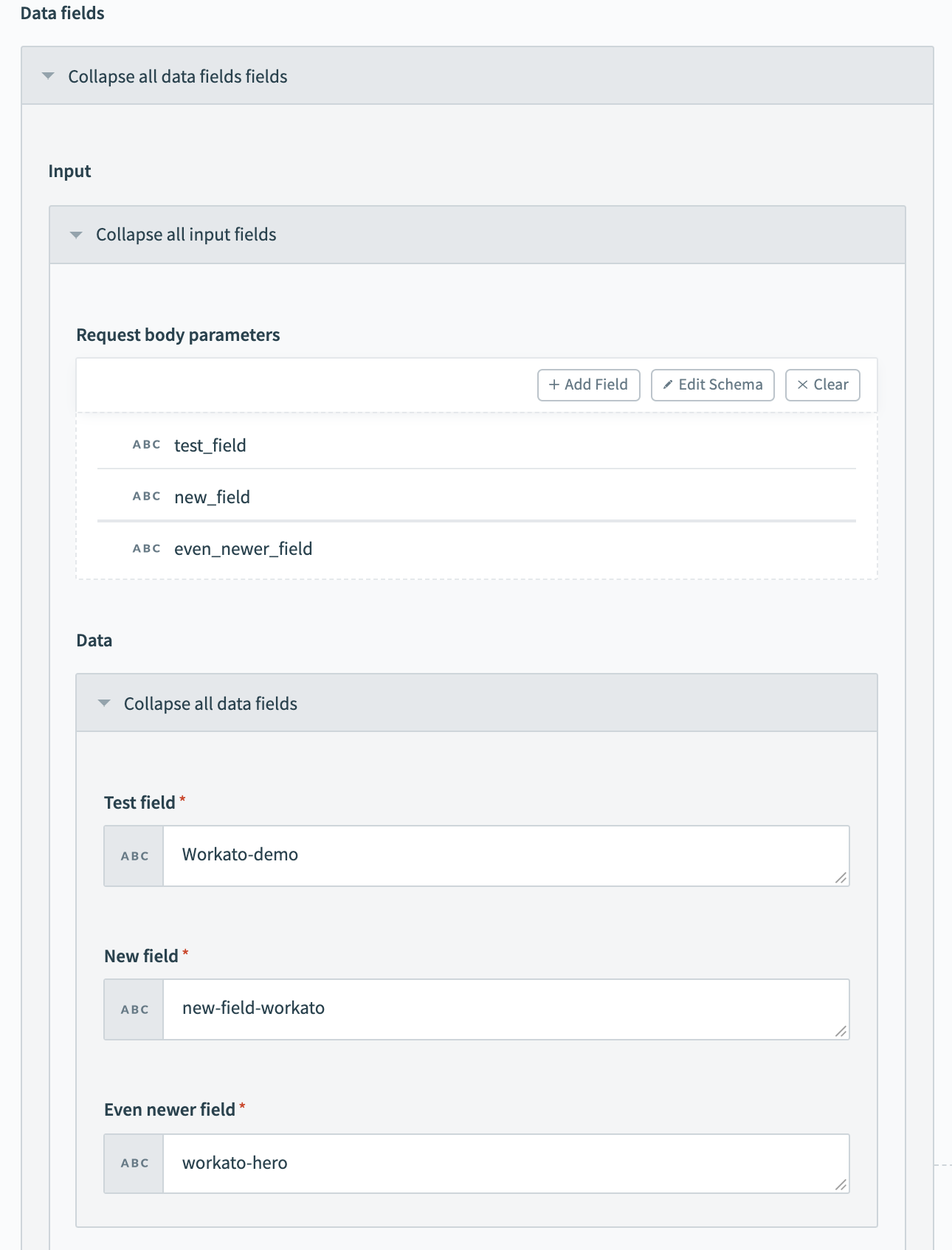Click ABC icon beside new-field-workato input
The width and height of the screenshot is (952, 1250).
pos(134,1009)
